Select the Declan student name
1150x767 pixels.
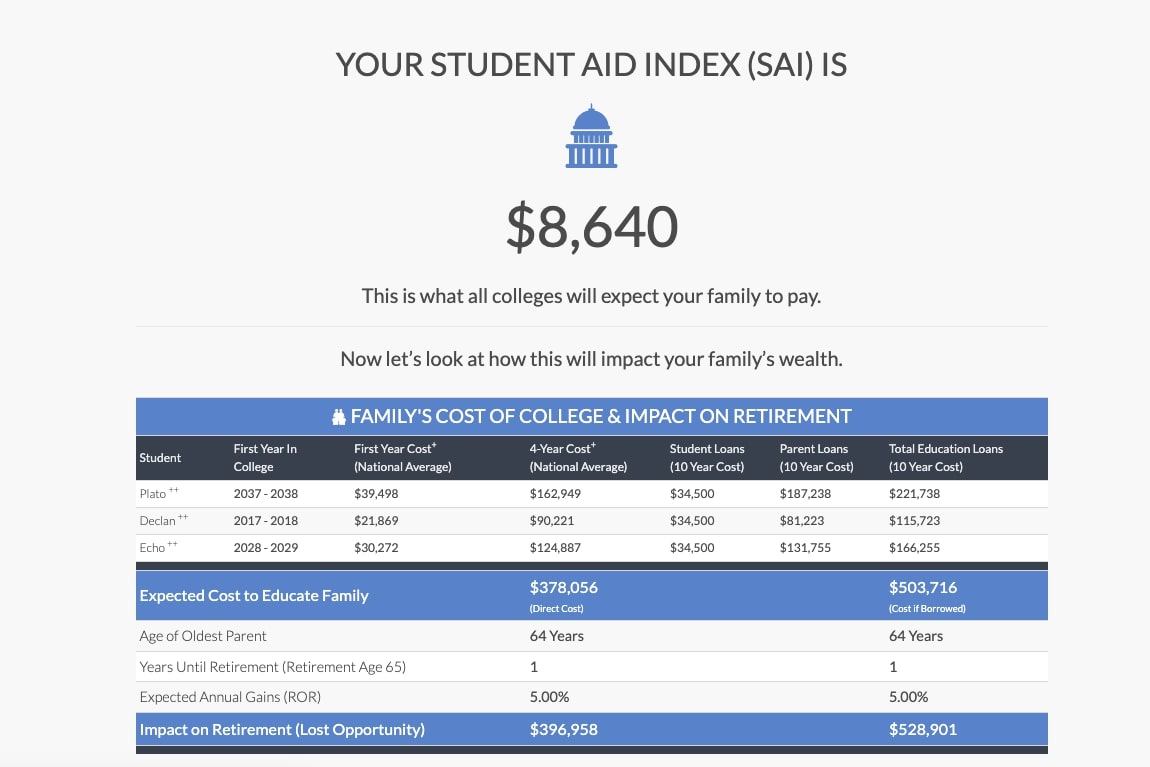158,521
